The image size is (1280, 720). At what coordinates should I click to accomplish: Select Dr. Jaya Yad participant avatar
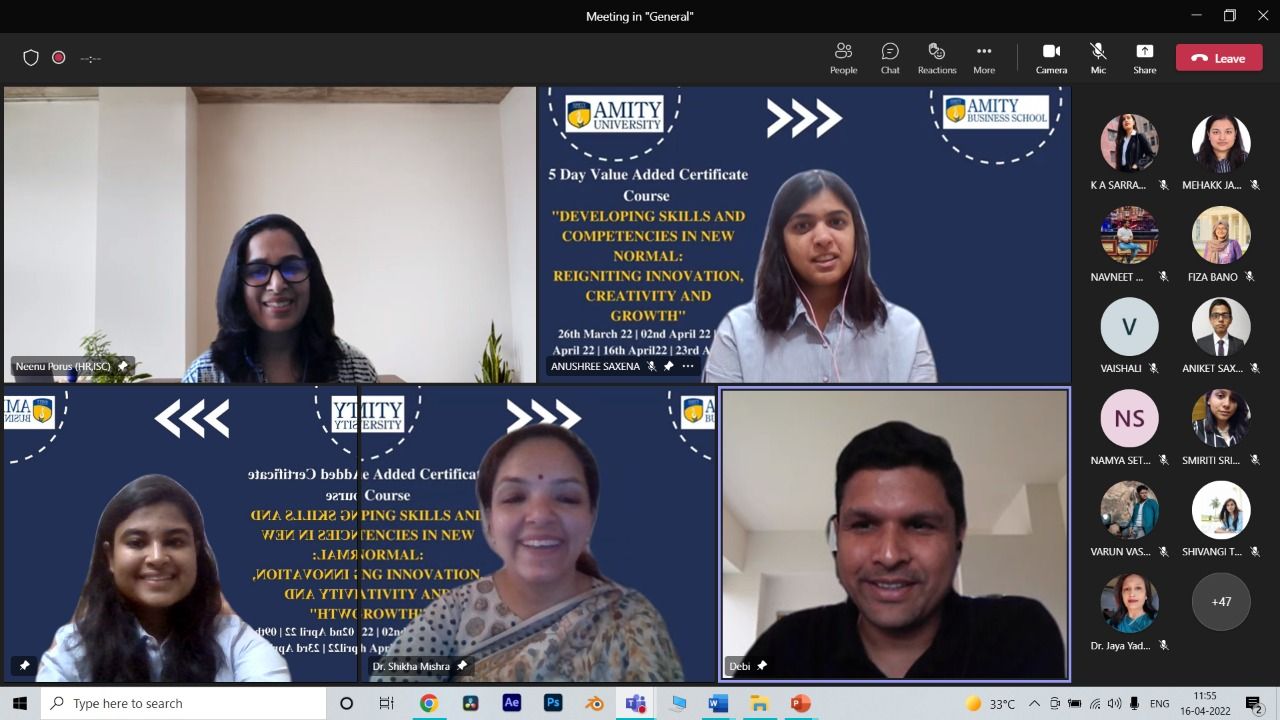click(x=1129, y=603)
